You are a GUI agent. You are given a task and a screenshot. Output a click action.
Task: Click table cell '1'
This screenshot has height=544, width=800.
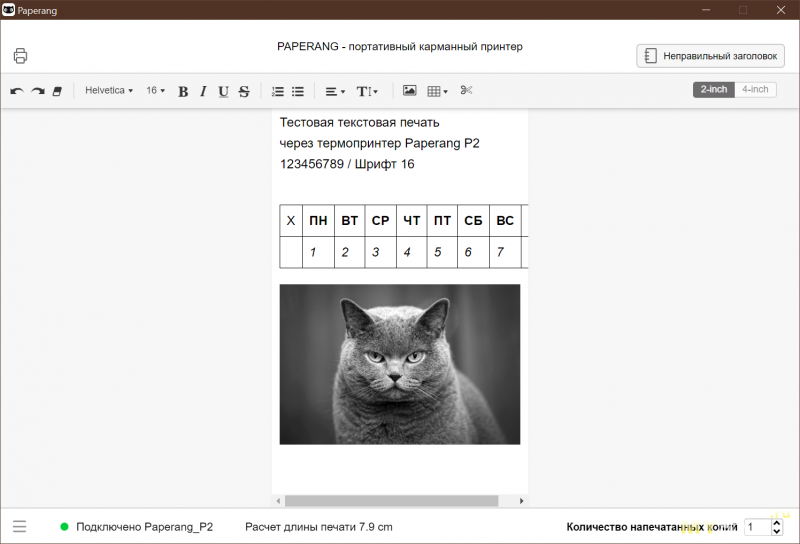coord(318,252)
